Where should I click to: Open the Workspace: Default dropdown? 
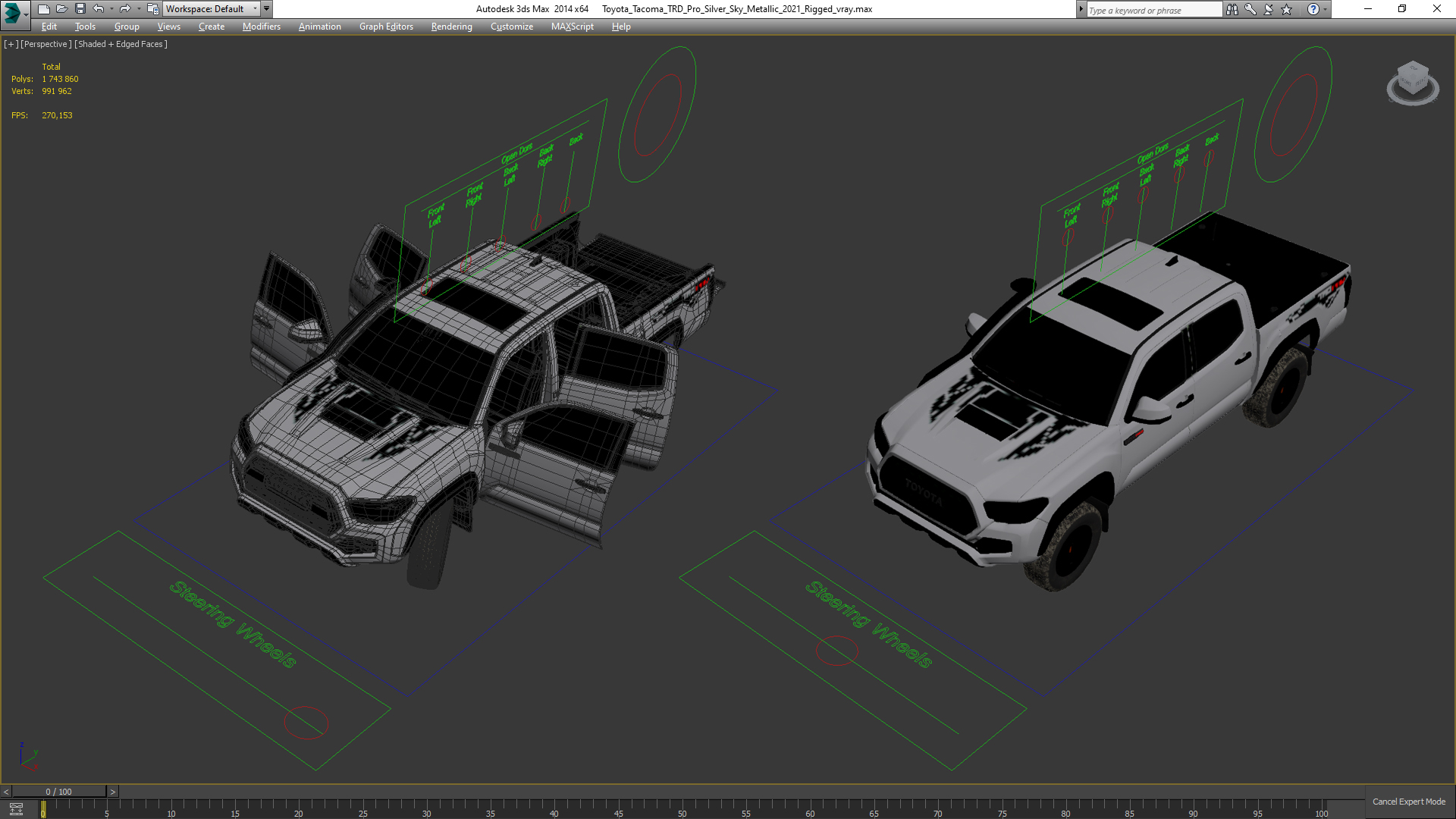coord(212,9)
